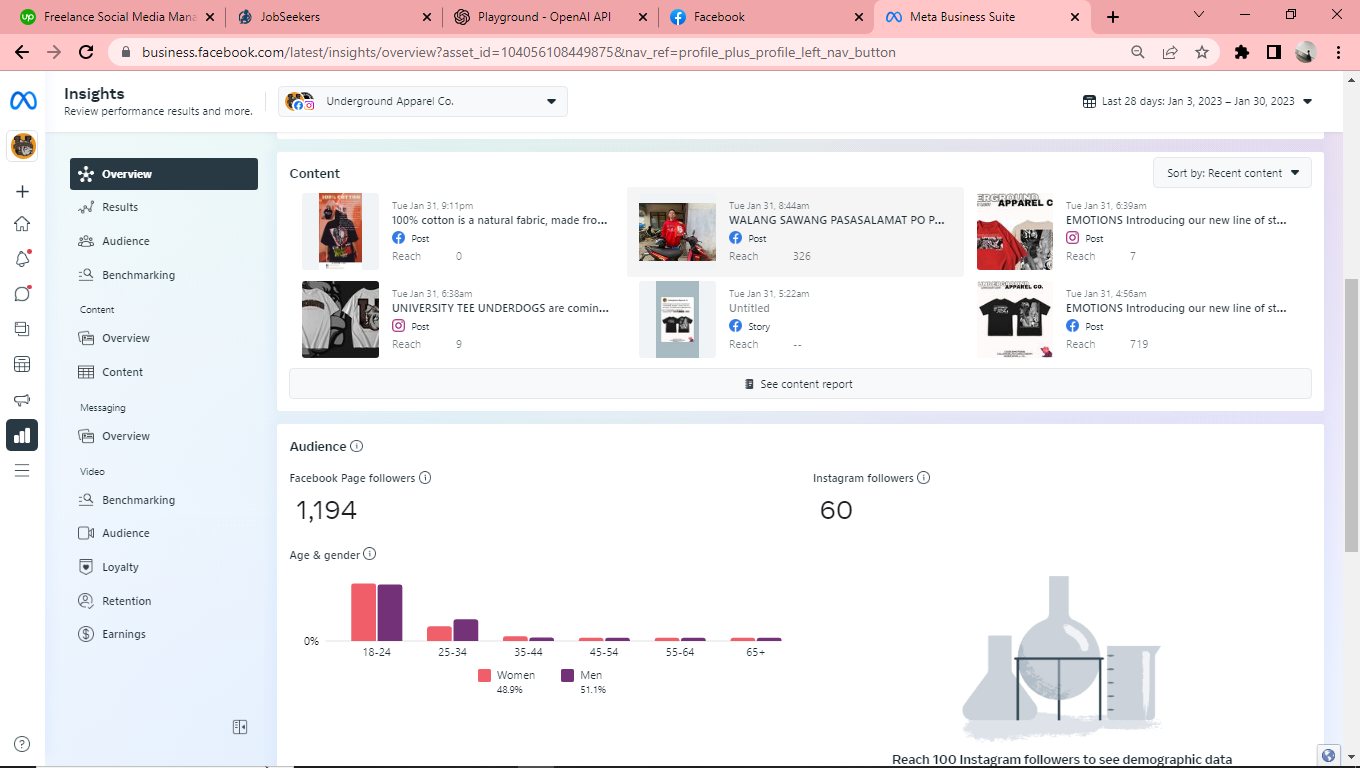Click the Women legend color swatch

pyautogui.click(x=485, y=675)
